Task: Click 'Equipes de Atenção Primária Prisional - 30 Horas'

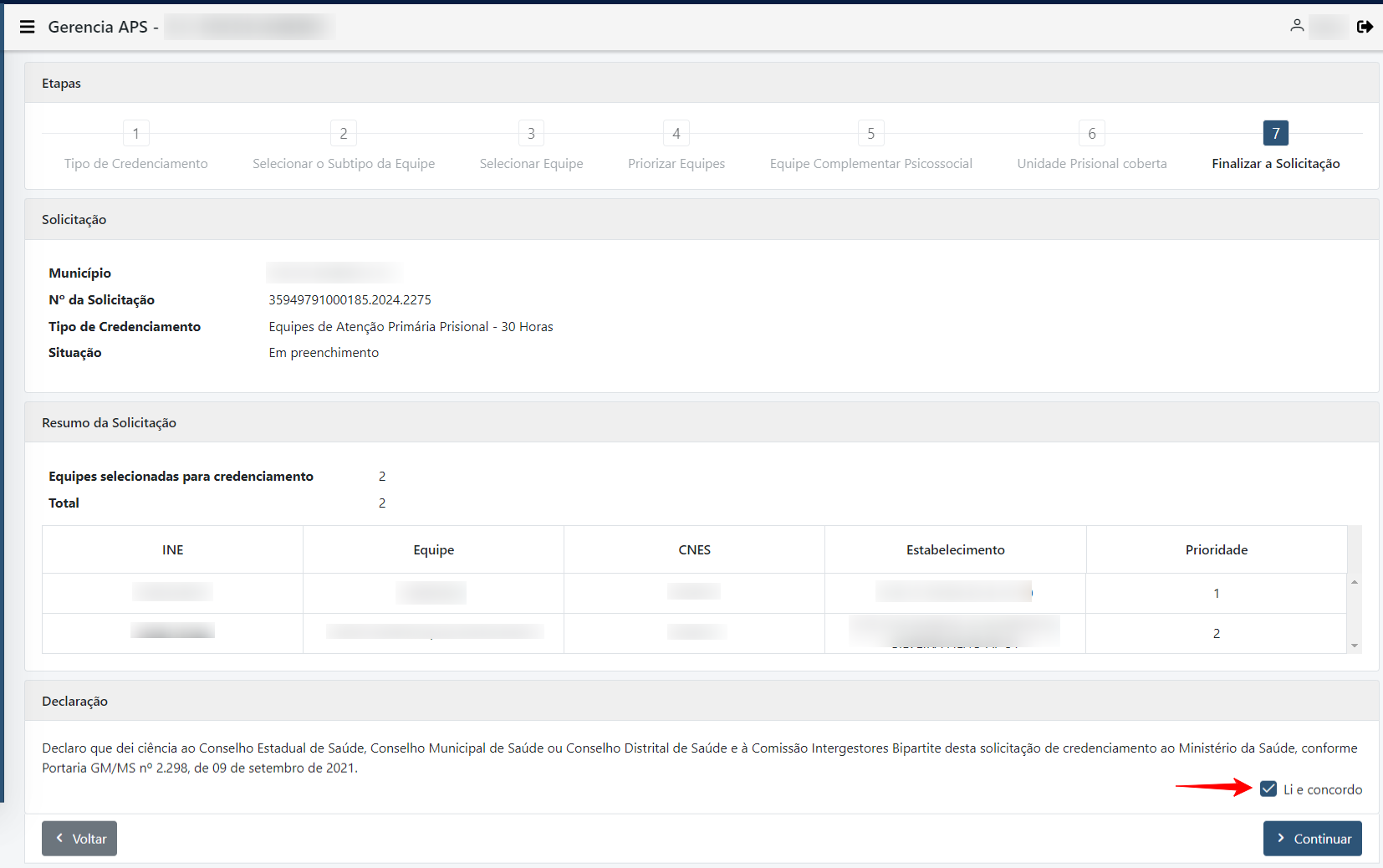Action: pos(411,326)
